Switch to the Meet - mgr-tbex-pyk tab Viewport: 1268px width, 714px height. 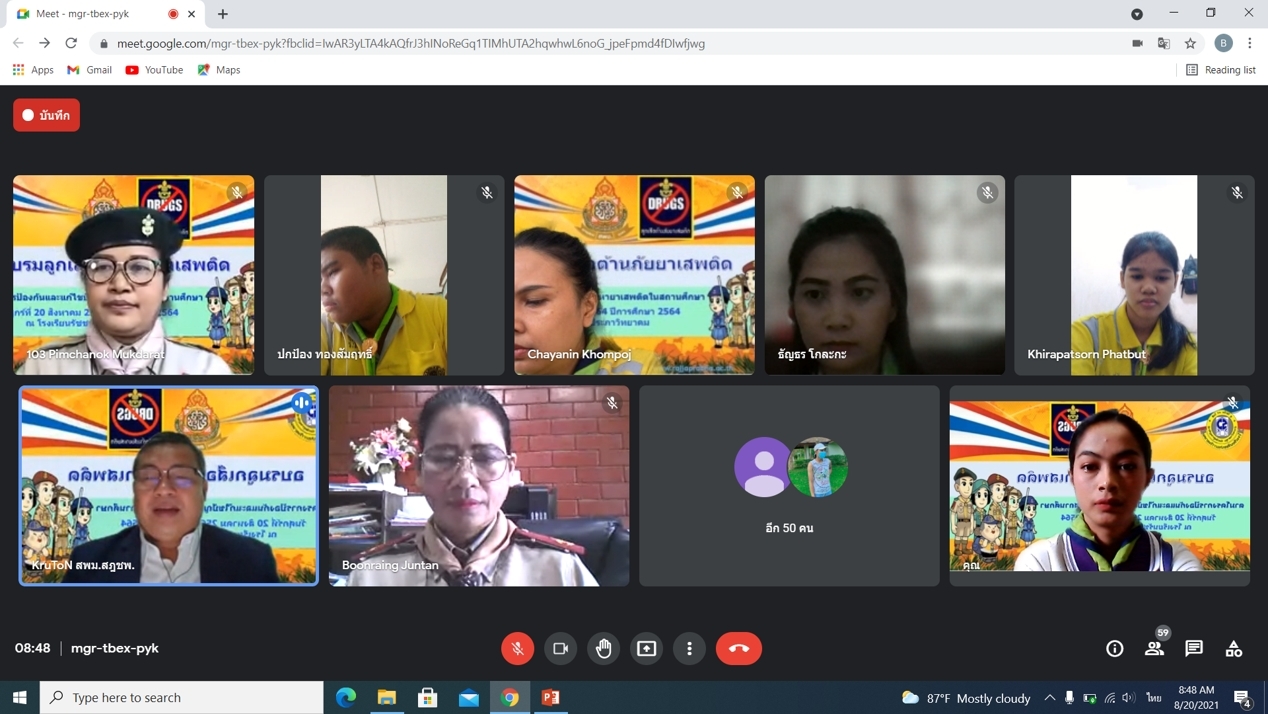pos(95,14)
